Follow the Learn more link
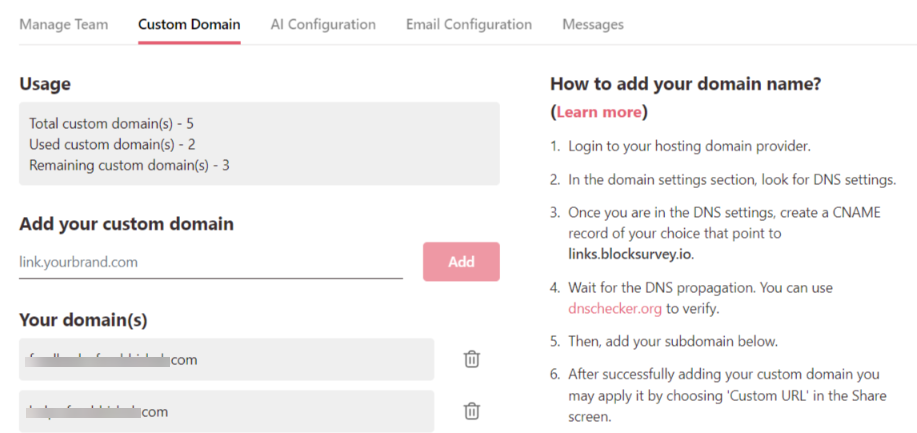Viewport: 917px width, 433px height. (599, 111)
